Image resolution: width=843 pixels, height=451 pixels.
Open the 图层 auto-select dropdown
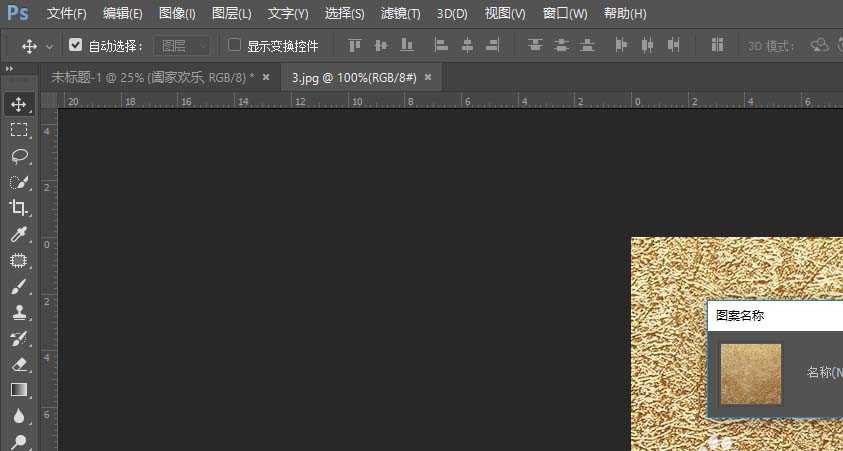[x=182, y=46]
